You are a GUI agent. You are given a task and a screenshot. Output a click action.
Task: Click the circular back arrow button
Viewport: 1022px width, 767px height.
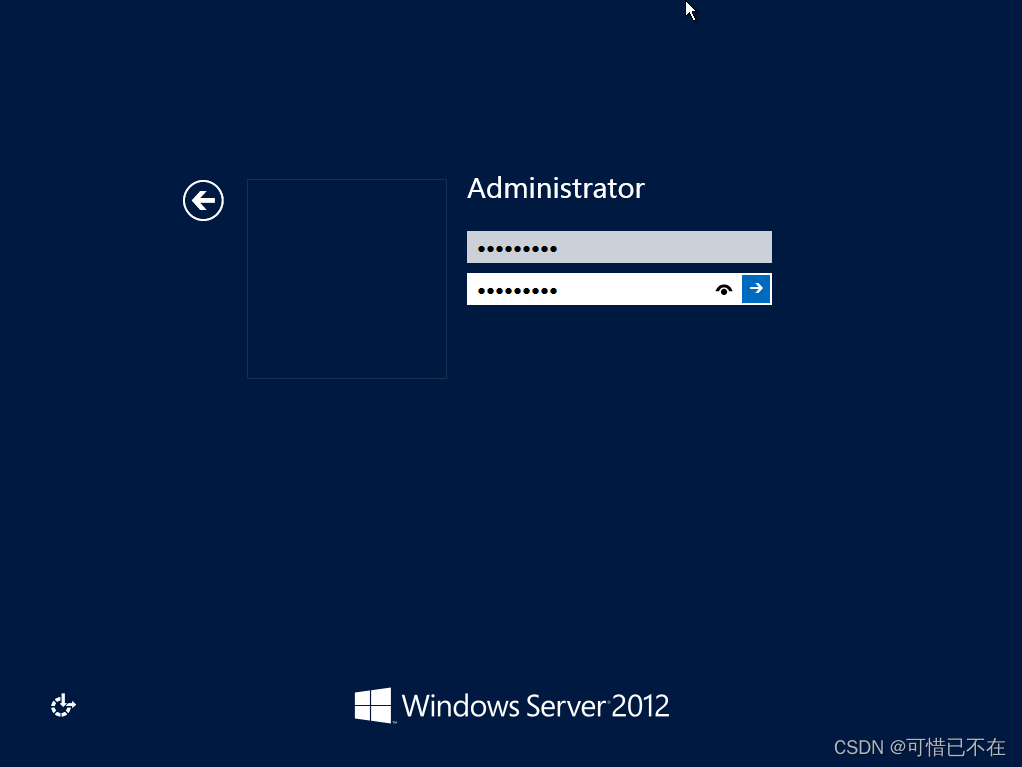coord(203,201)
